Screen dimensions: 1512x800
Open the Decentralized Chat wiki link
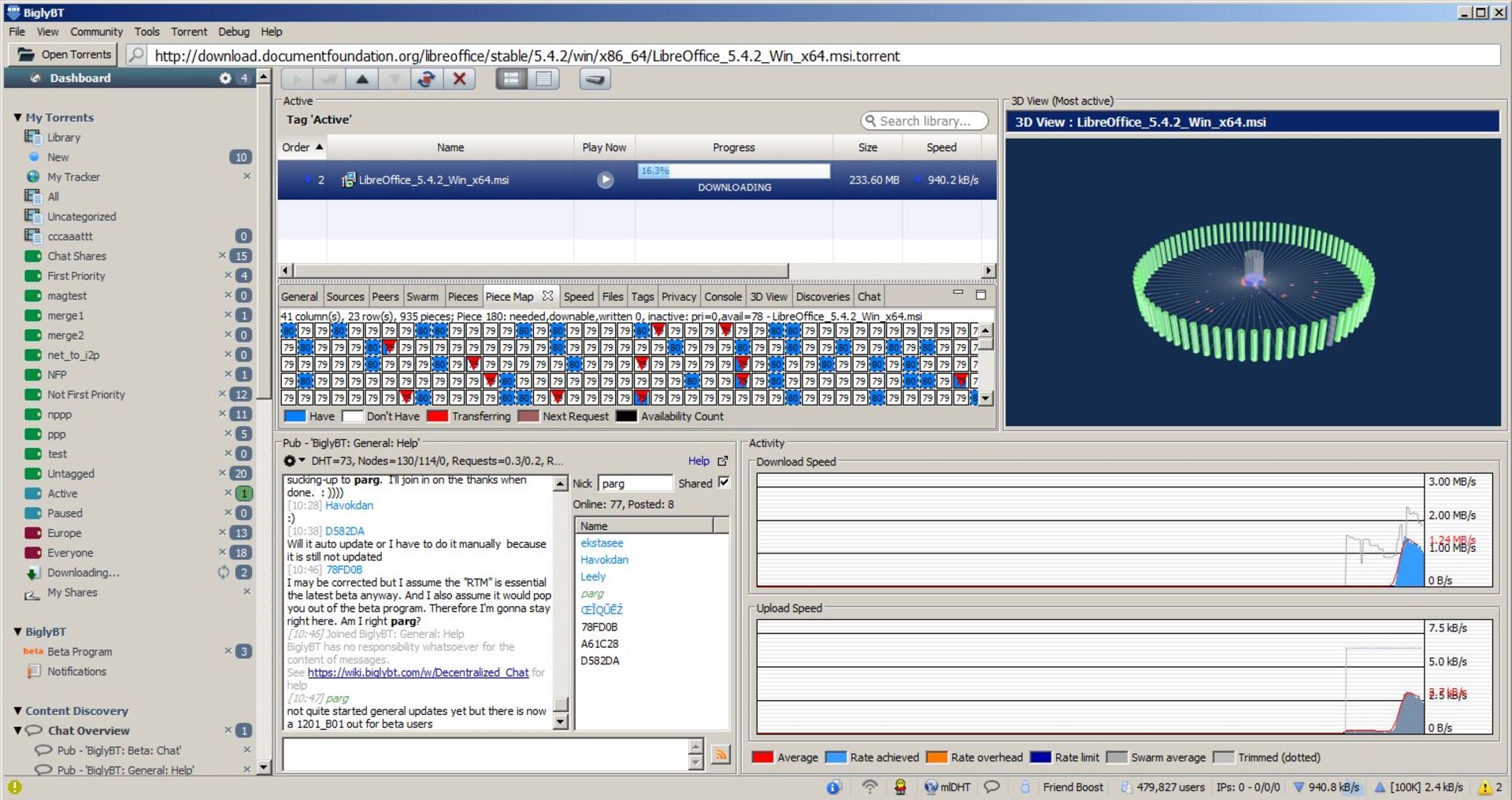pos(417,672)
